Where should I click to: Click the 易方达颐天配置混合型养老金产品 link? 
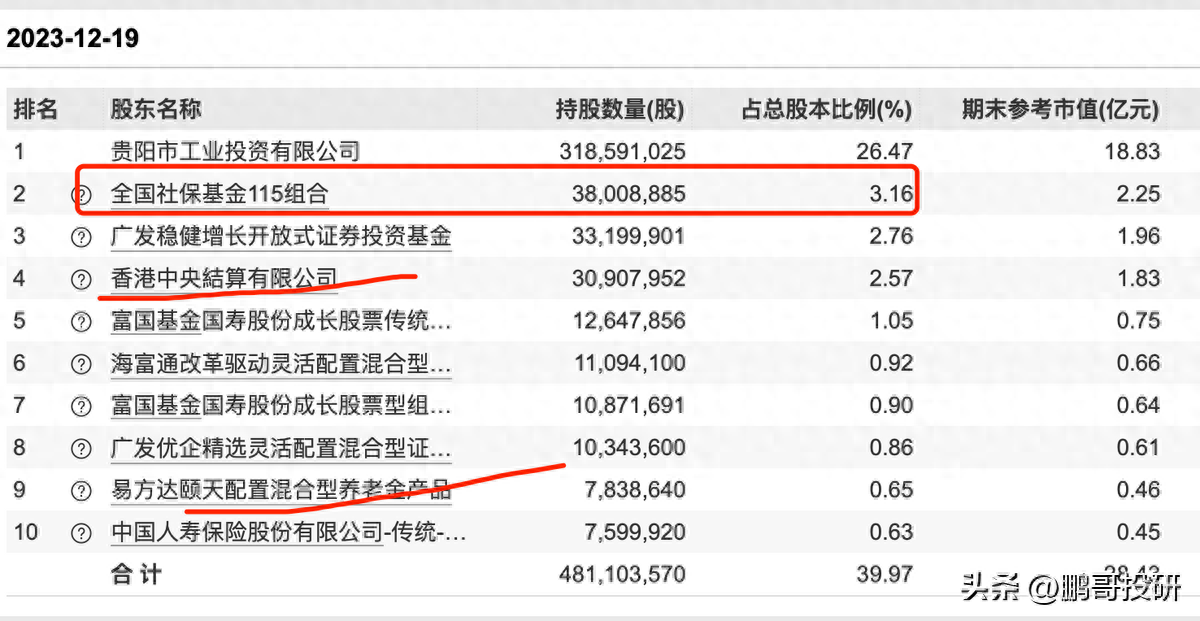(x=280, y=490)
